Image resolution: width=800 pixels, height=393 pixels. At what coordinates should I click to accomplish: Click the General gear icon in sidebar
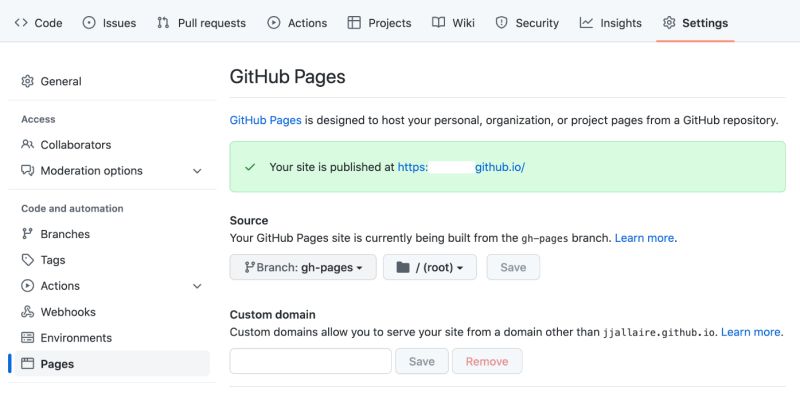pos(28,81)
